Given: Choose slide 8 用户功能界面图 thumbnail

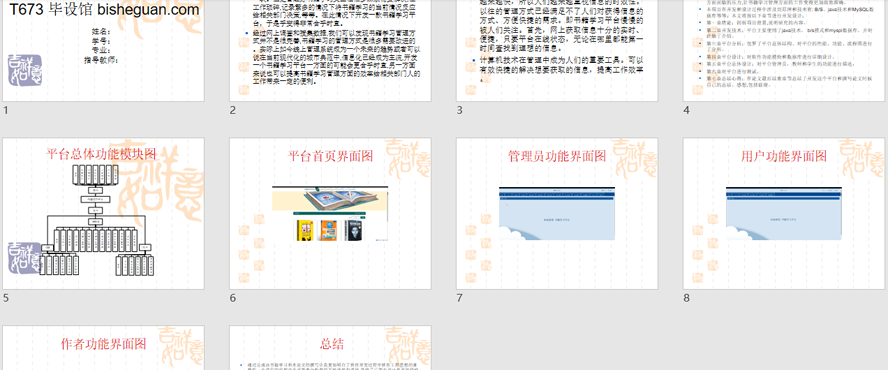Looking at the screenshot, I should 784,214.
